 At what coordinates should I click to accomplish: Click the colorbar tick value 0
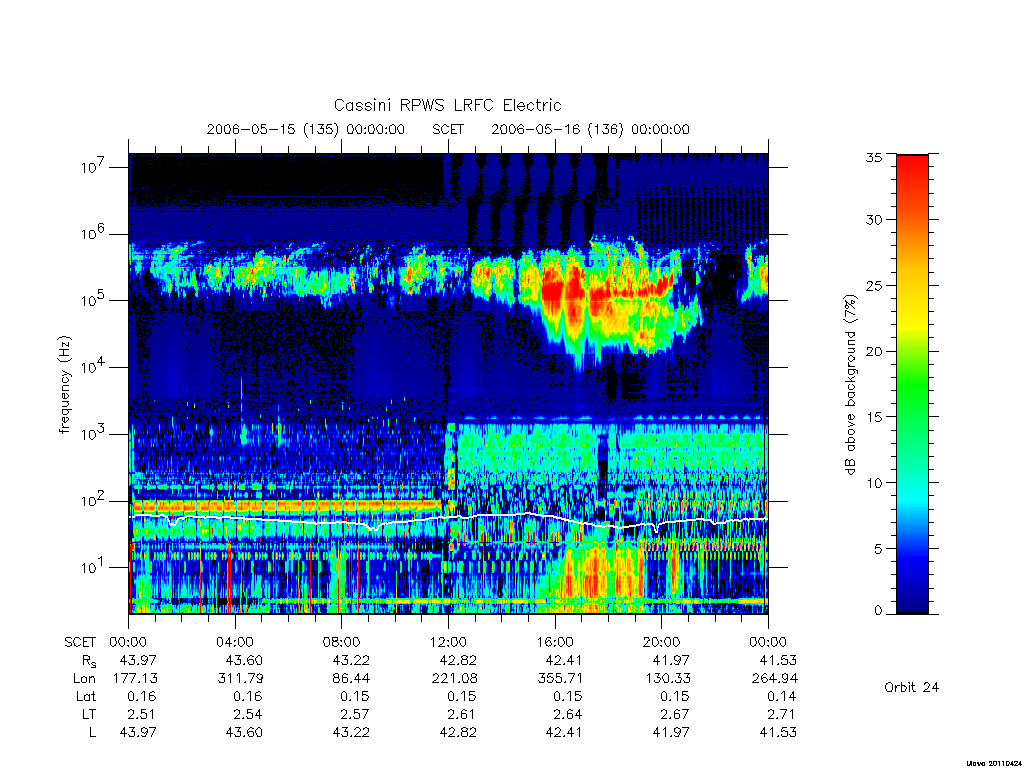878,611
